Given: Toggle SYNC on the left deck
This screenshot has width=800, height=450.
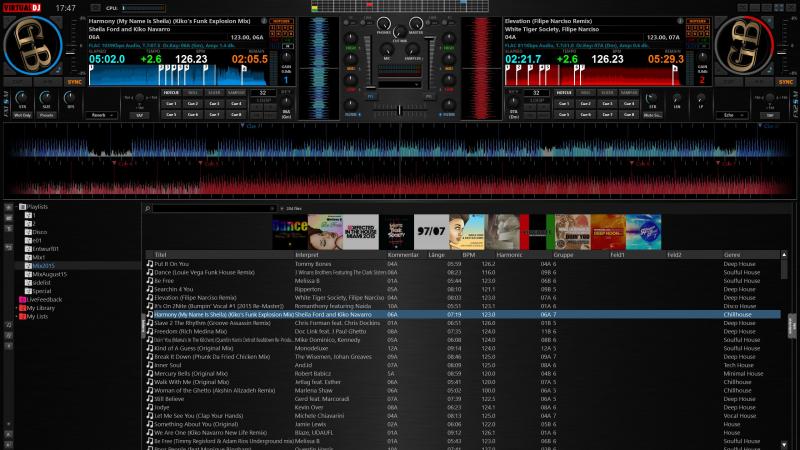Looking at the screenshot, I should (x=74, y=82).
